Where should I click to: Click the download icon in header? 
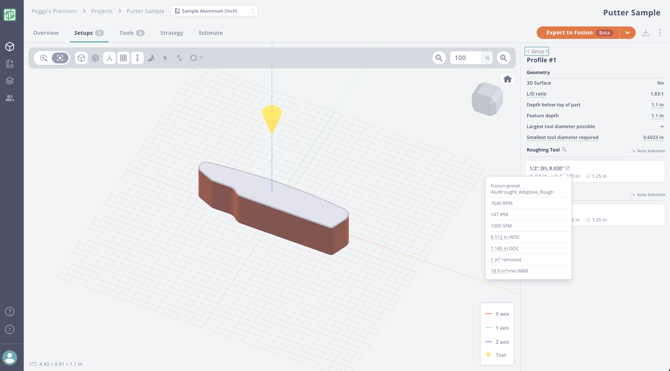(646, 33)
